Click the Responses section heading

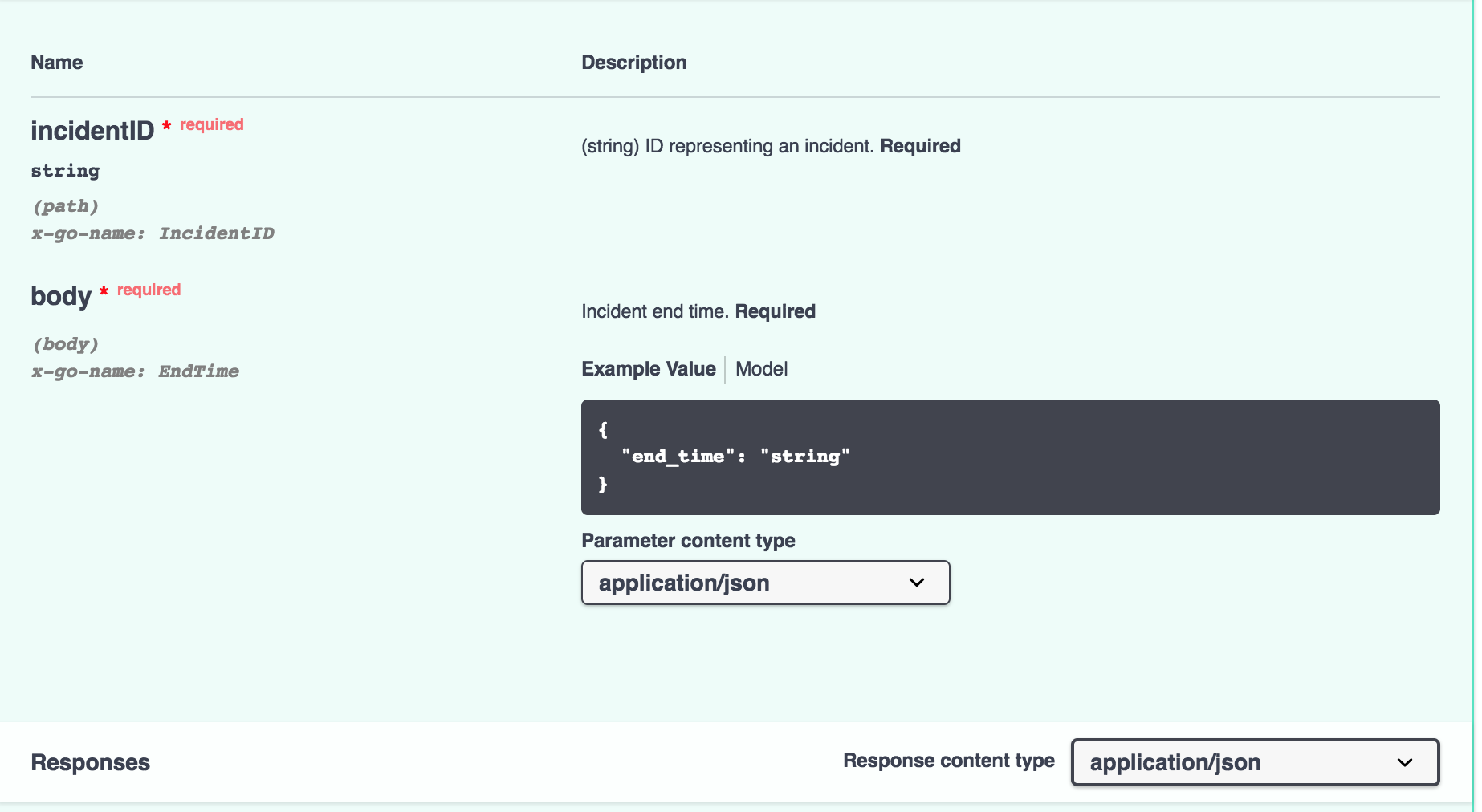[90, 762]
